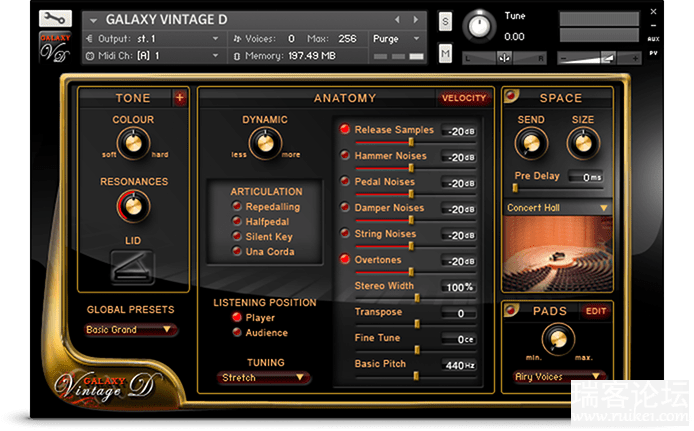Mute the instrument with M button

(x=445, y=54)
